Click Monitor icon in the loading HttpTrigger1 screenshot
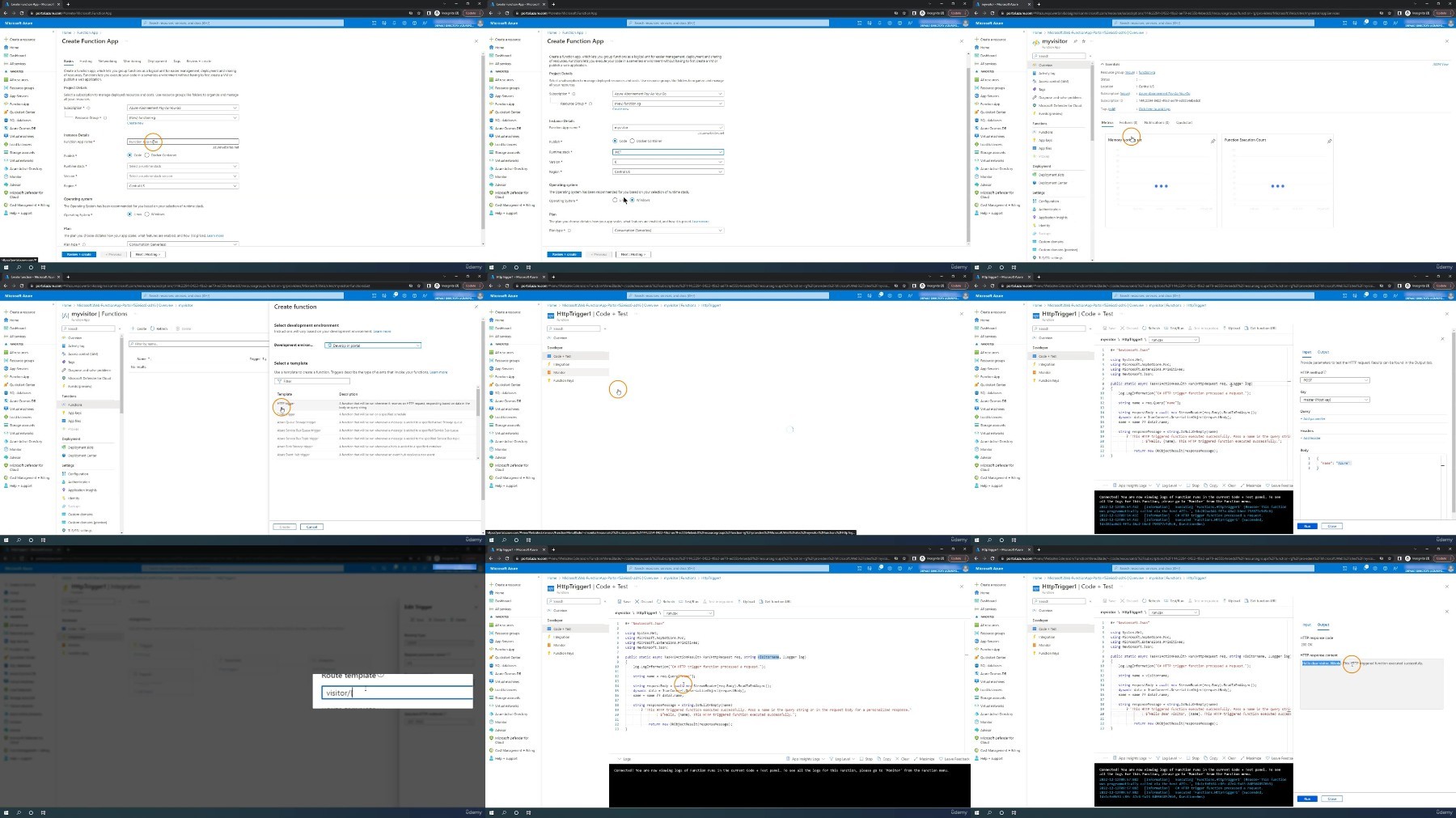Viewport: 1456px width, 818px height. coord(550,372)
